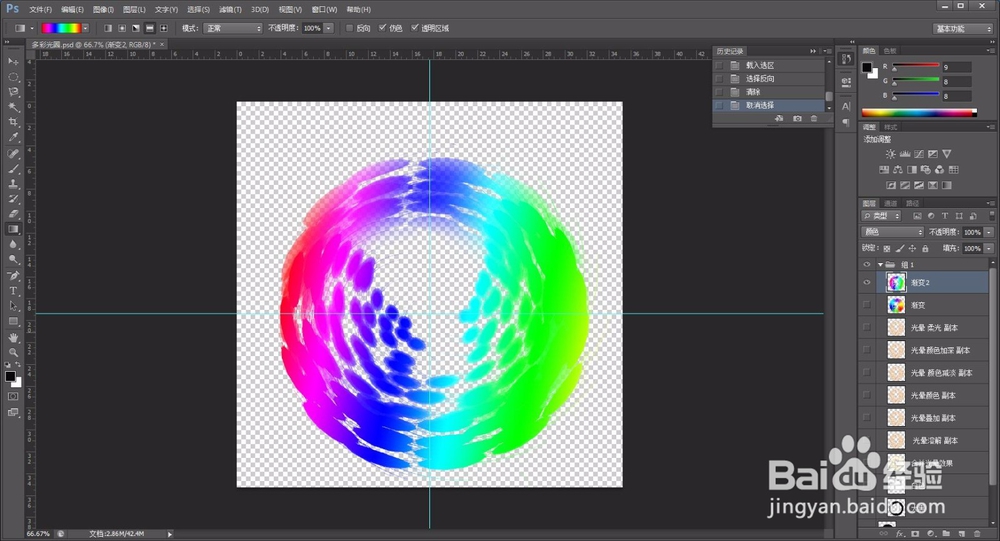The height and width of the screenshot is (541, 1000).
Task: Click the 66.67% zoom field in status bar
Action: tap(38, 534)
